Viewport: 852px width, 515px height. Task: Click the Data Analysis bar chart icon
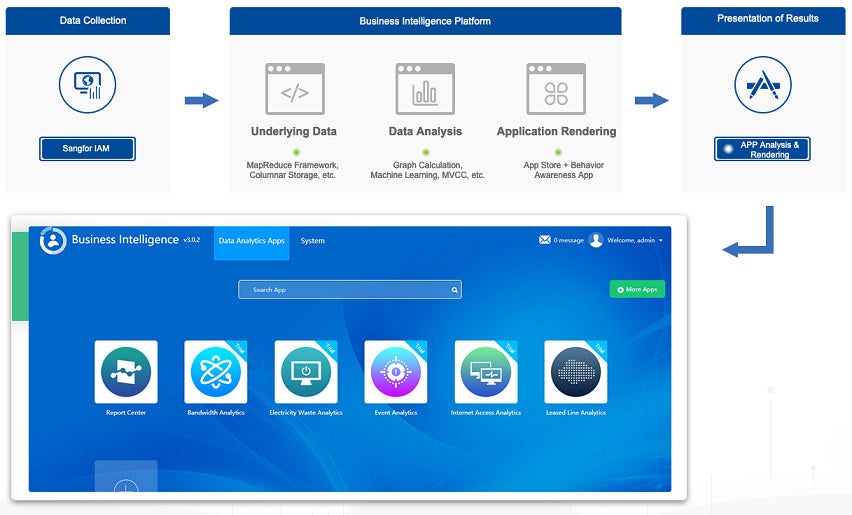coord(425,89)
